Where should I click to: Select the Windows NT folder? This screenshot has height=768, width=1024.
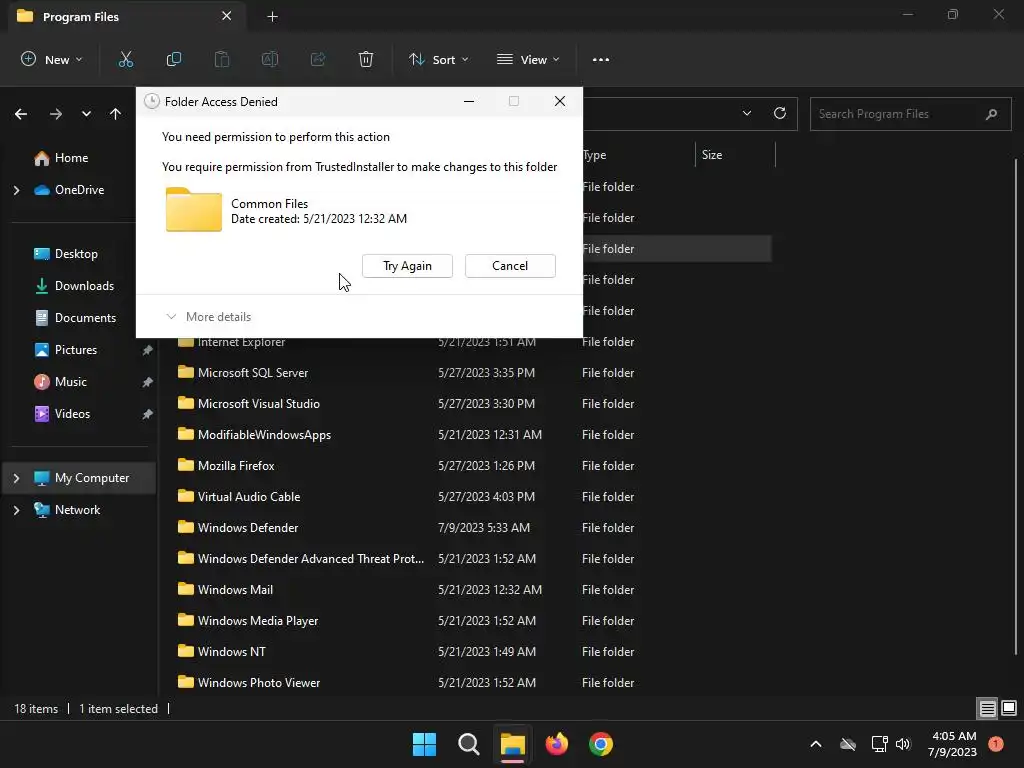point(232,652)
